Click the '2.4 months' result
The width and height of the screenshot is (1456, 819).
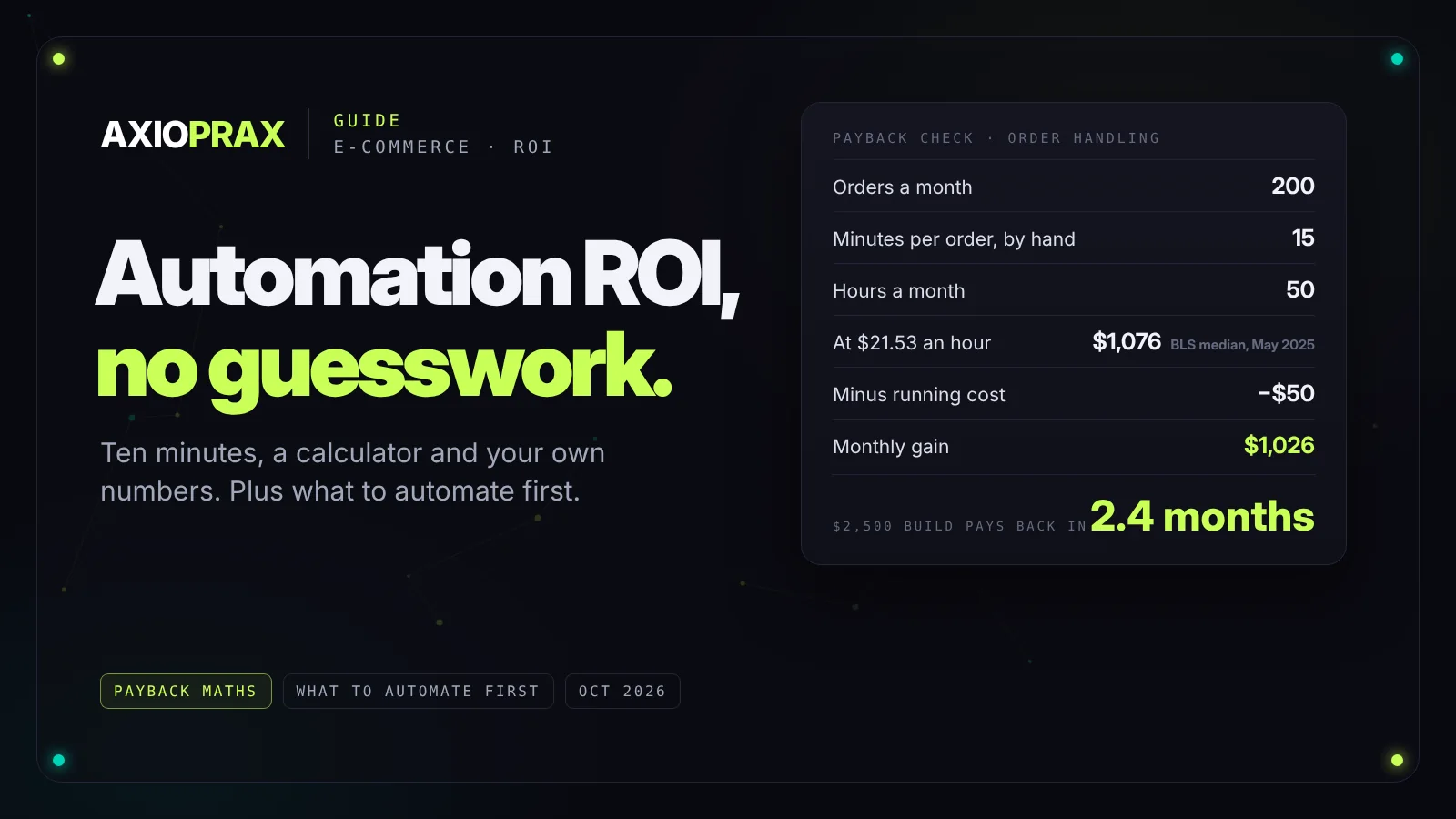point(1202,516)
